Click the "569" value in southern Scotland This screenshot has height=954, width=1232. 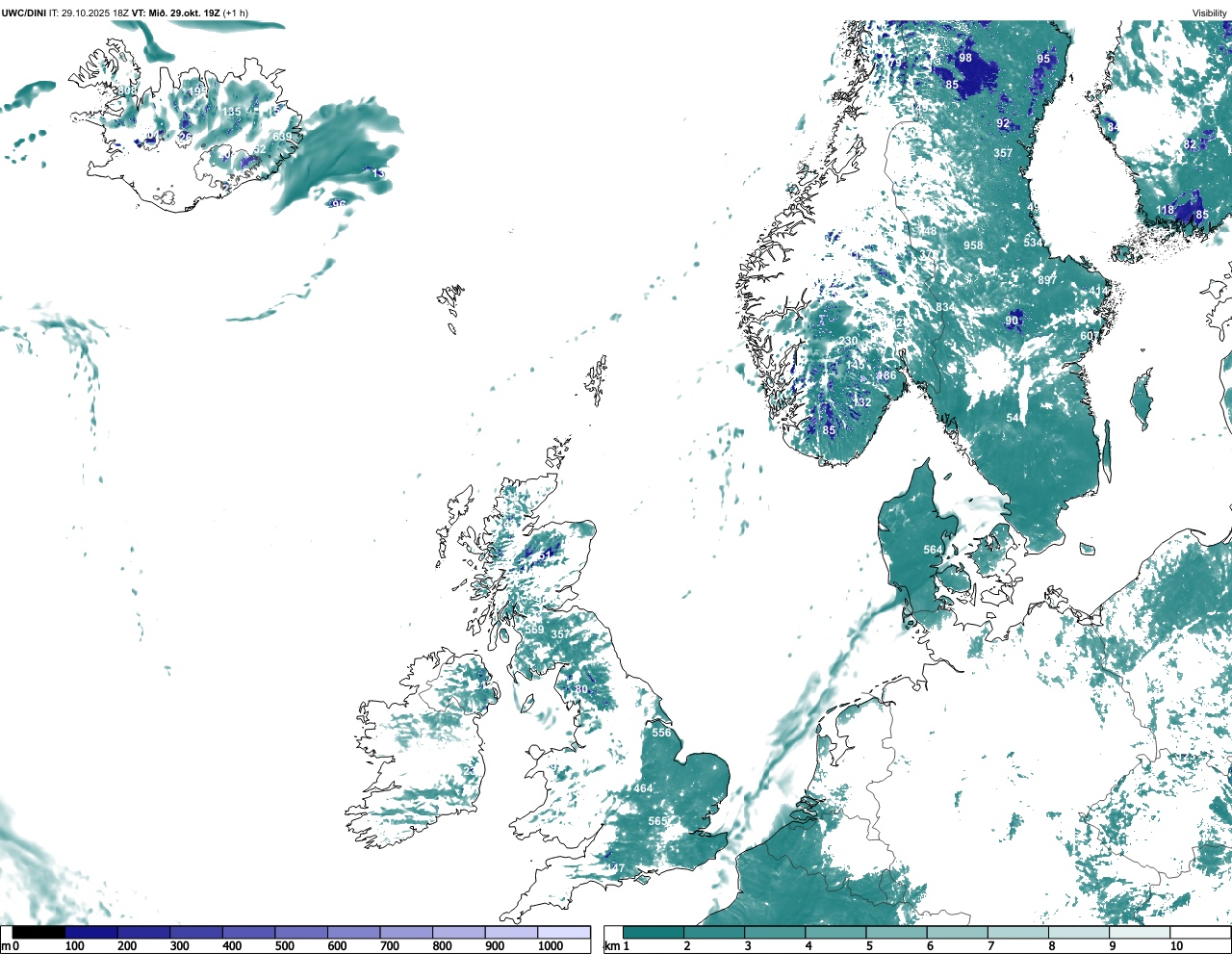pyautogui.click(x=534, y=630)
